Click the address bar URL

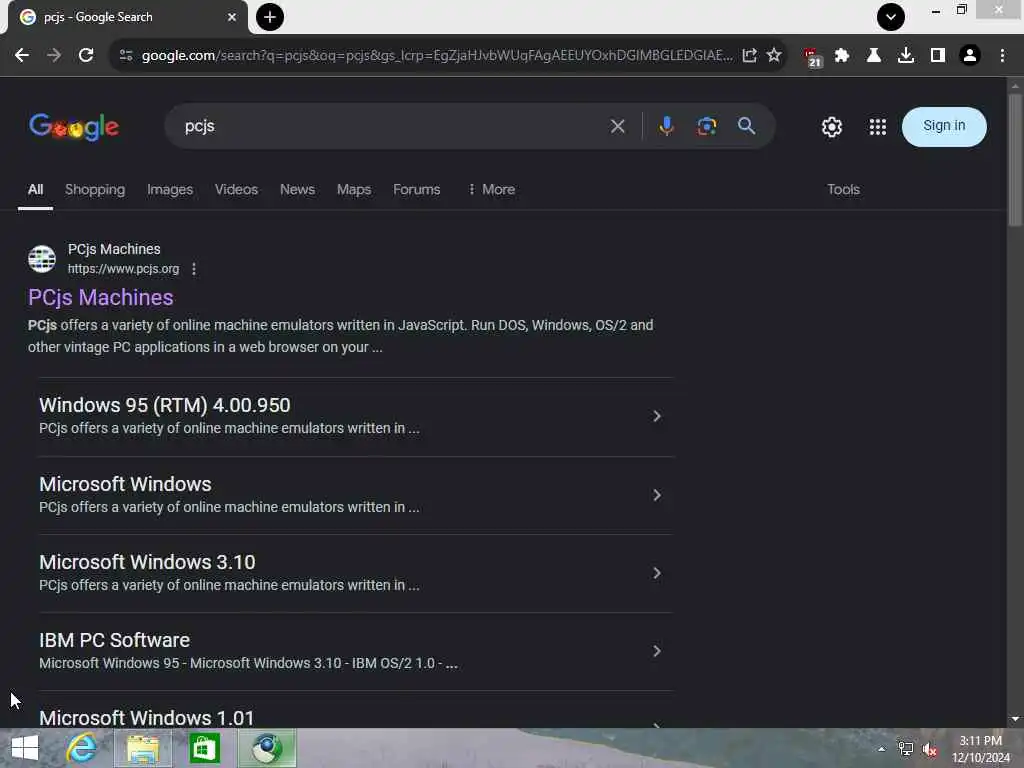(x=437, y=56)
